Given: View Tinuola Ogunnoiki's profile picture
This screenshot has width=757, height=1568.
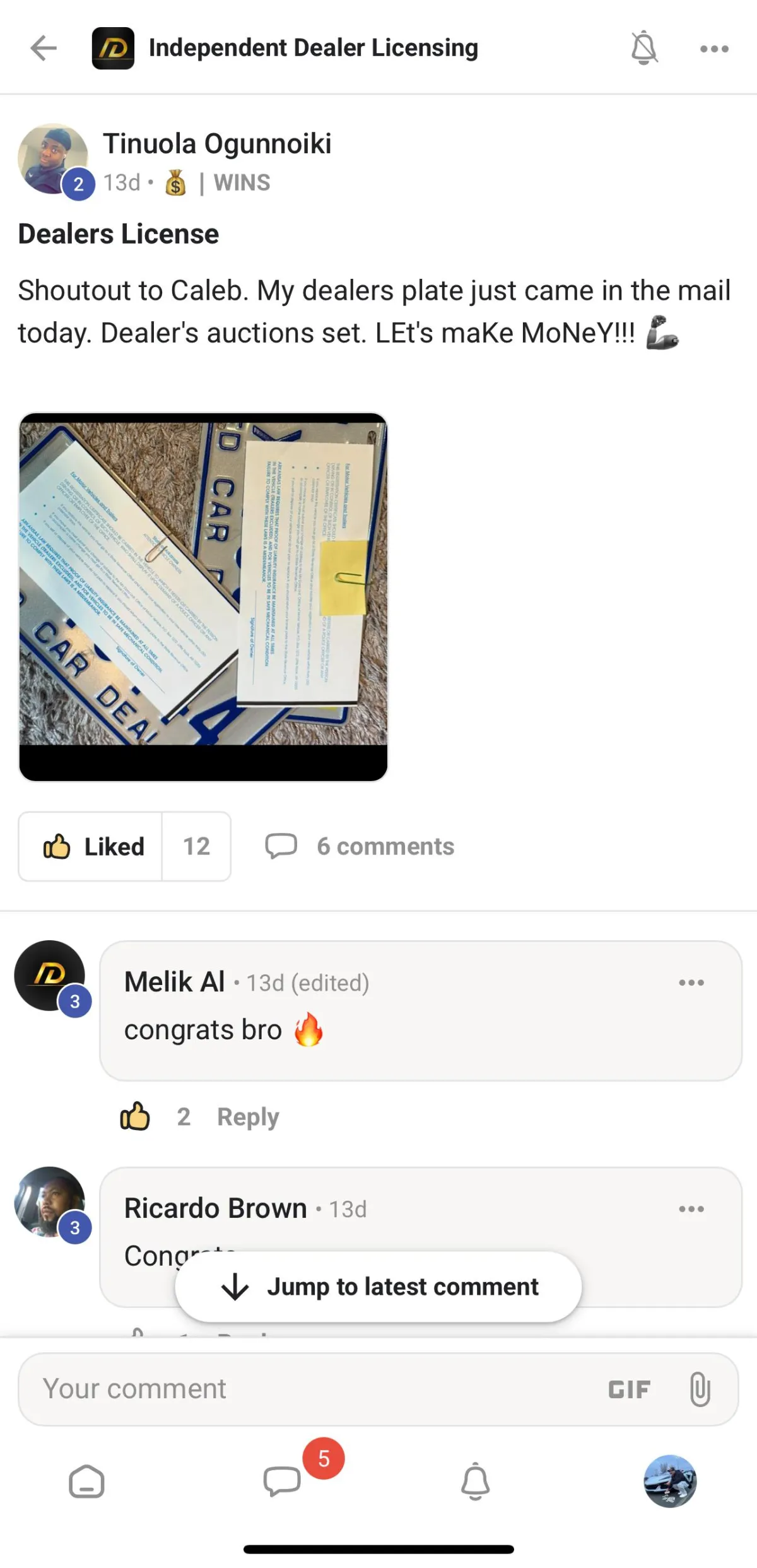Looking at the screenshot, I should [x=53, y=158].
